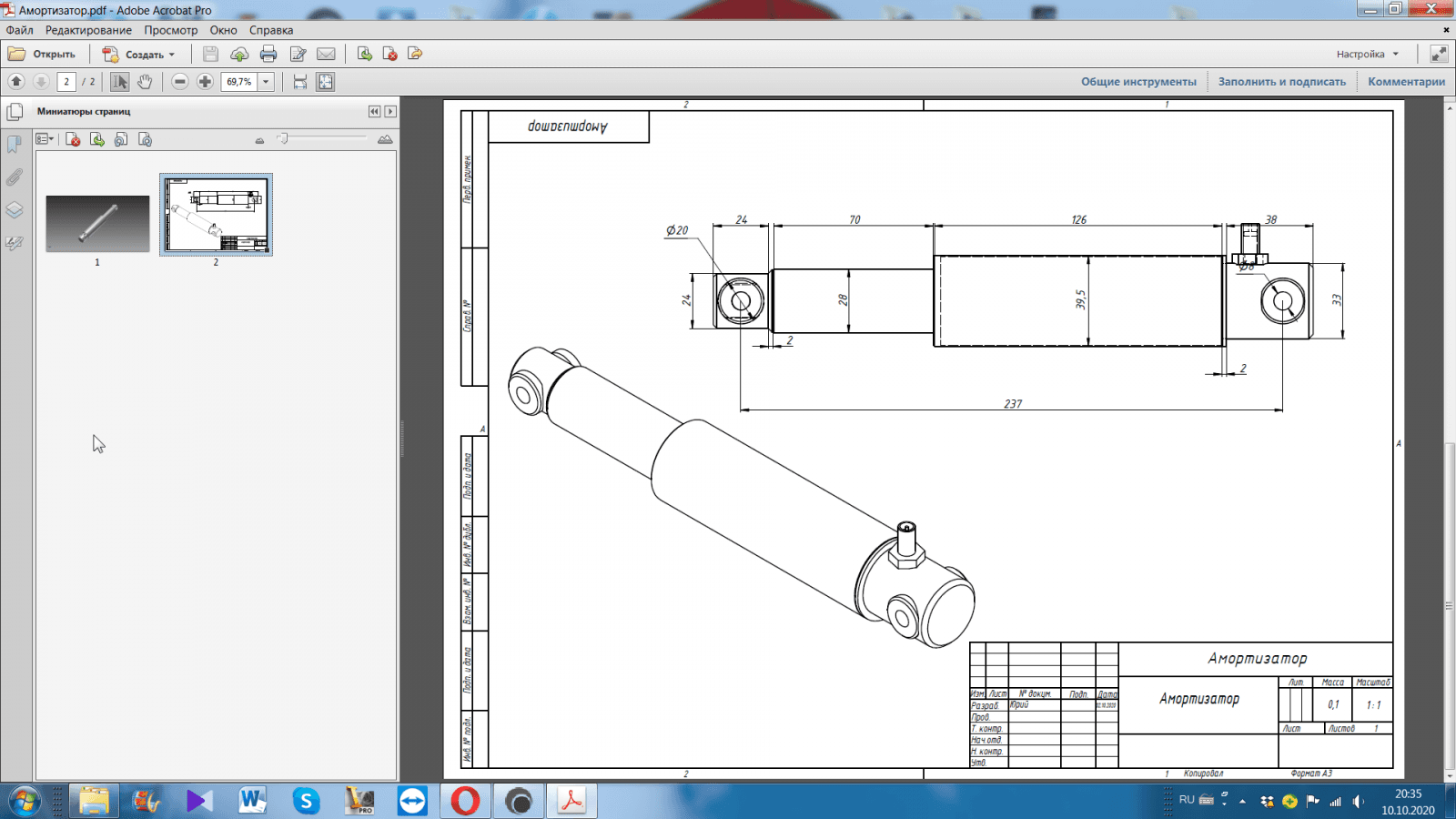Toggle fit one full page mode
The height and width of the screenshot is (819, 1456).
[325, 82]
